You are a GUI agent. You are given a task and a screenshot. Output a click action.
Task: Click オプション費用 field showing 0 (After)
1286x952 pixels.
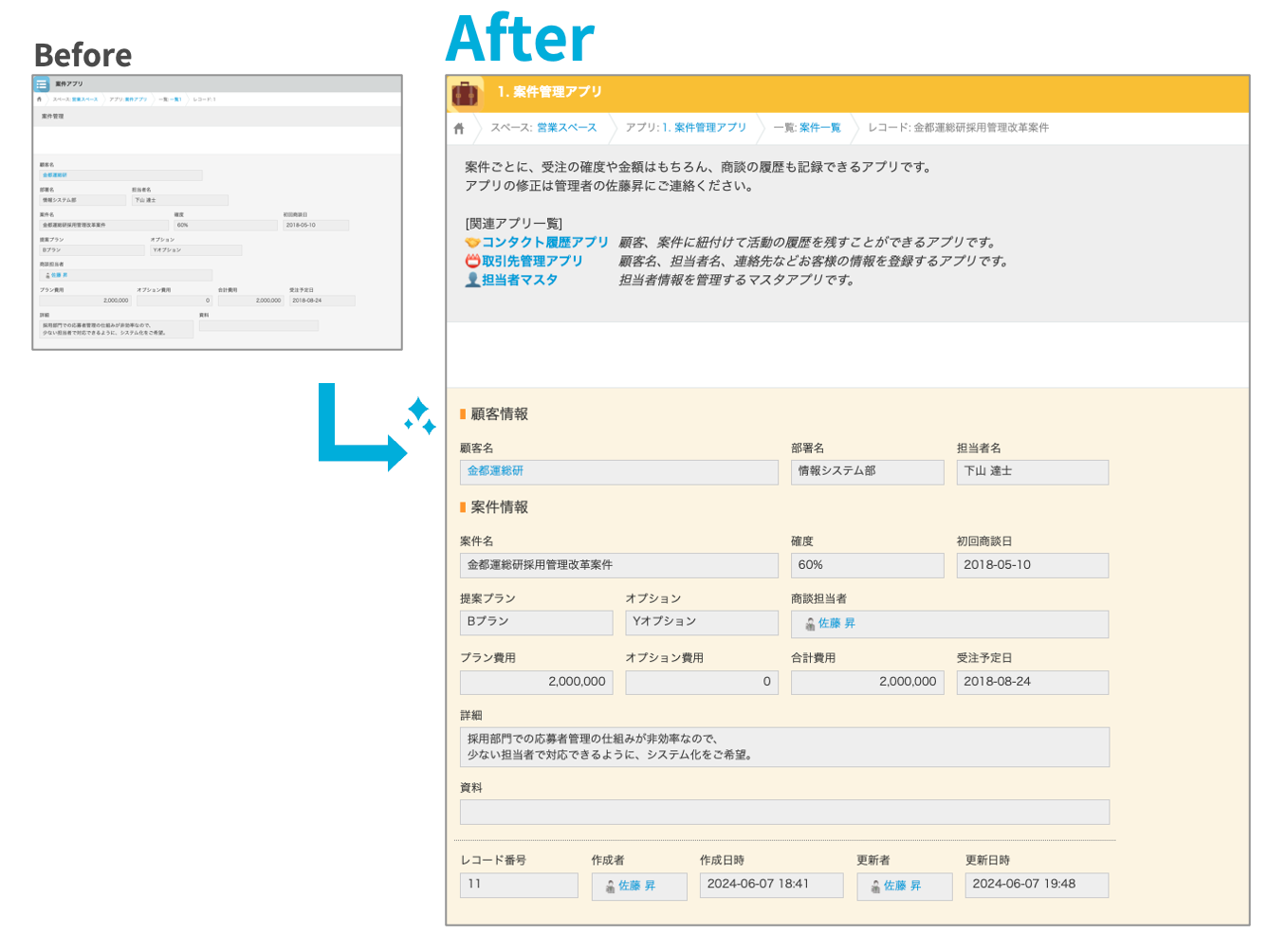click(x=702, y=683)
